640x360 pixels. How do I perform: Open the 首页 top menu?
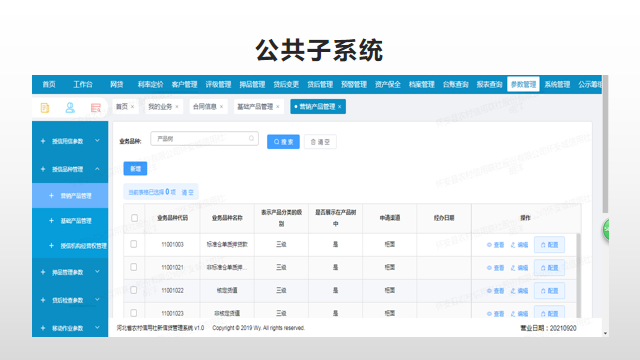click(49, 84)
